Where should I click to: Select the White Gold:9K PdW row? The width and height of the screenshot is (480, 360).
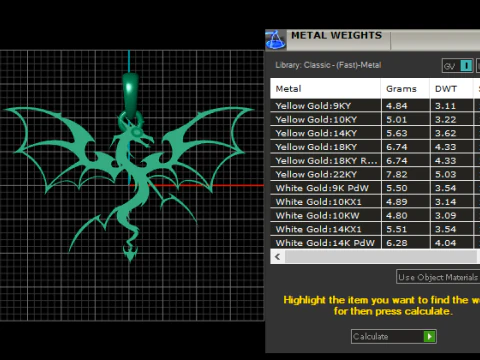[x=375, y=188]
